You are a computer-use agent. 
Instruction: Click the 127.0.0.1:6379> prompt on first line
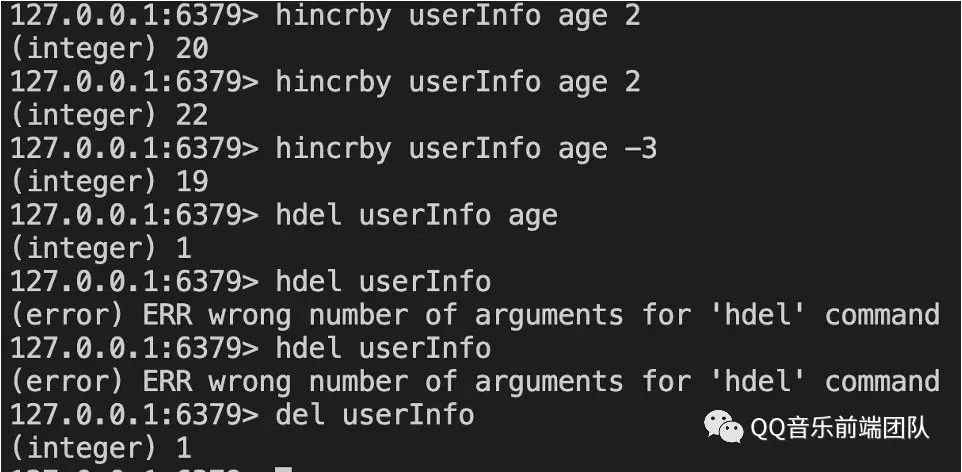[x=134, y=16]
